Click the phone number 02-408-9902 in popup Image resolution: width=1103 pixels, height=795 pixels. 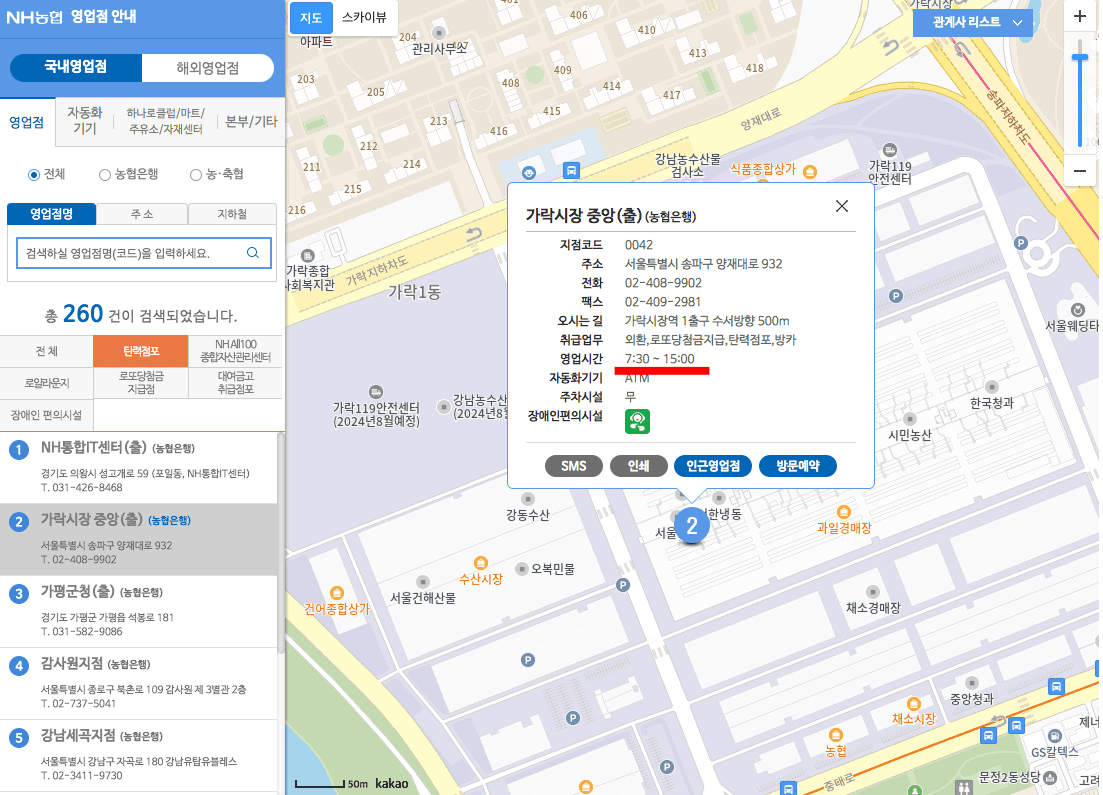[x=663, y=283]
